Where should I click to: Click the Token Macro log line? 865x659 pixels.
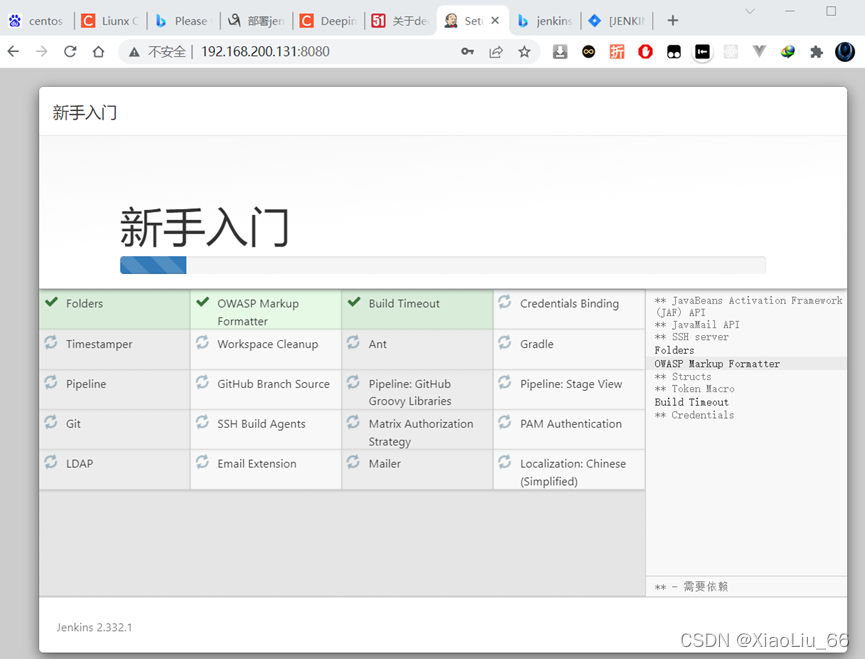[x=694, y=388]
